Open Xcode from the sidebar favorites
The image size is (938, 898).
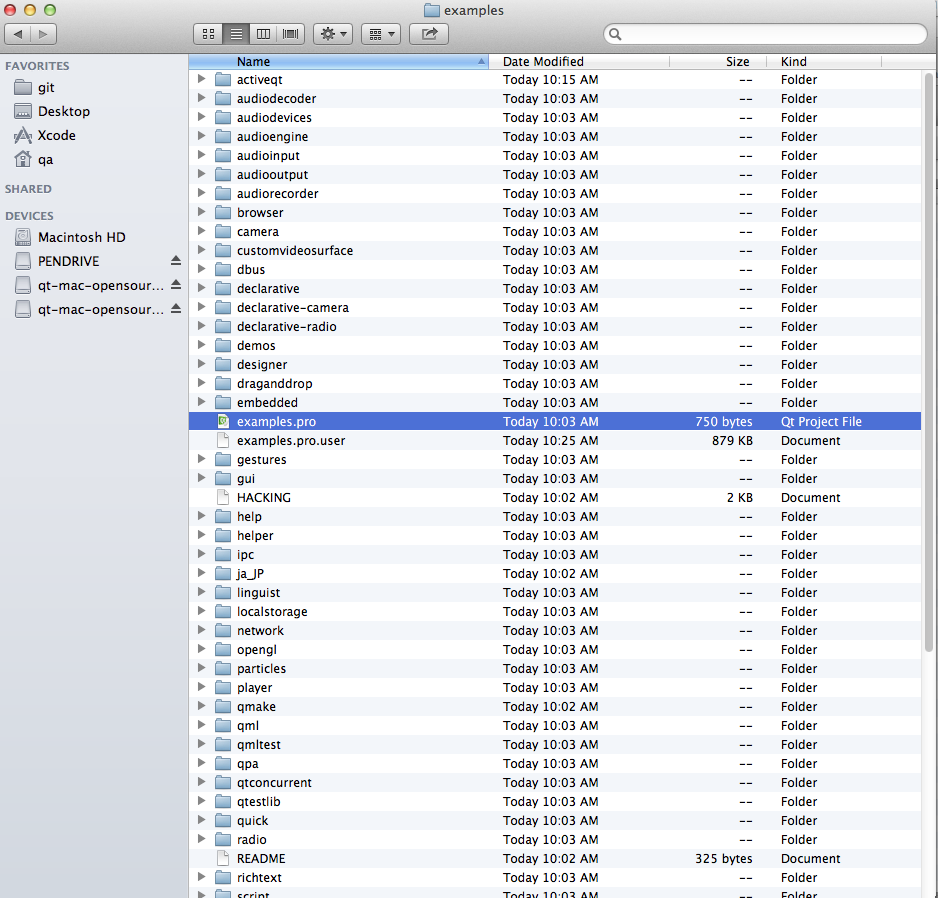[56, 135]
